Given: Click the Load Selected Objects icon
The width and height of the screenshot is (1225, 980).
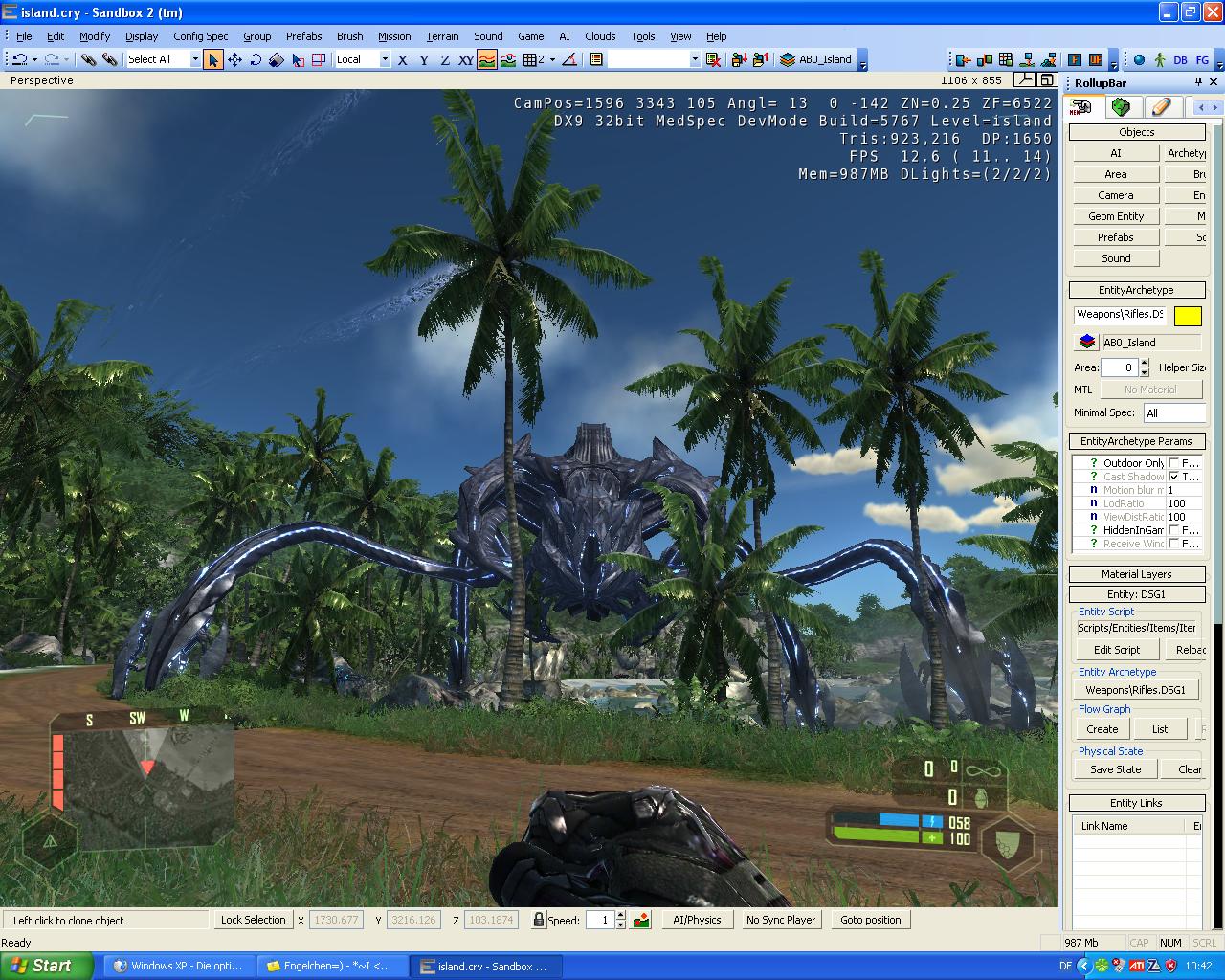Looking at the screenshot, I should coord(761,59).
